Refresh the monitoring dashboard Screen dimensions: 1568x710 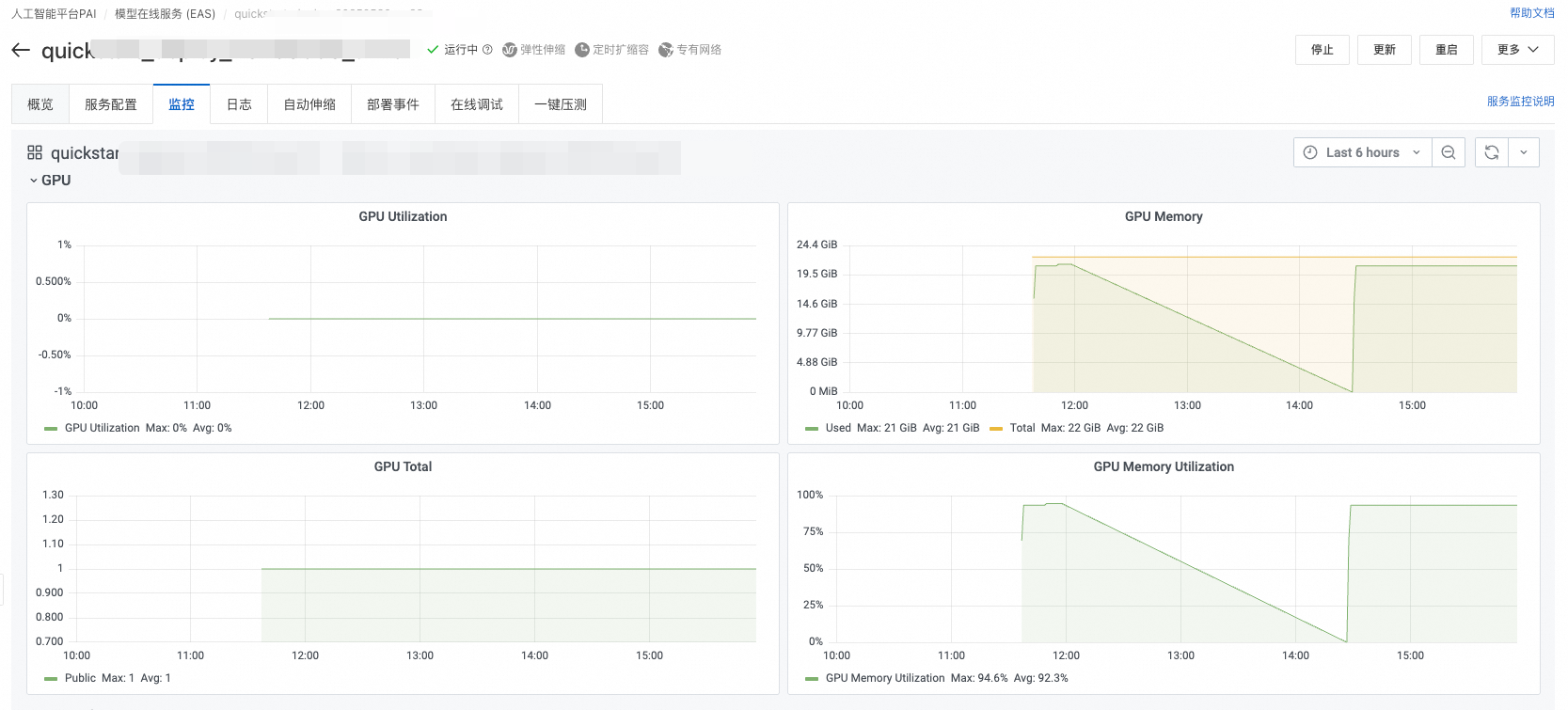click(1492, 152)
